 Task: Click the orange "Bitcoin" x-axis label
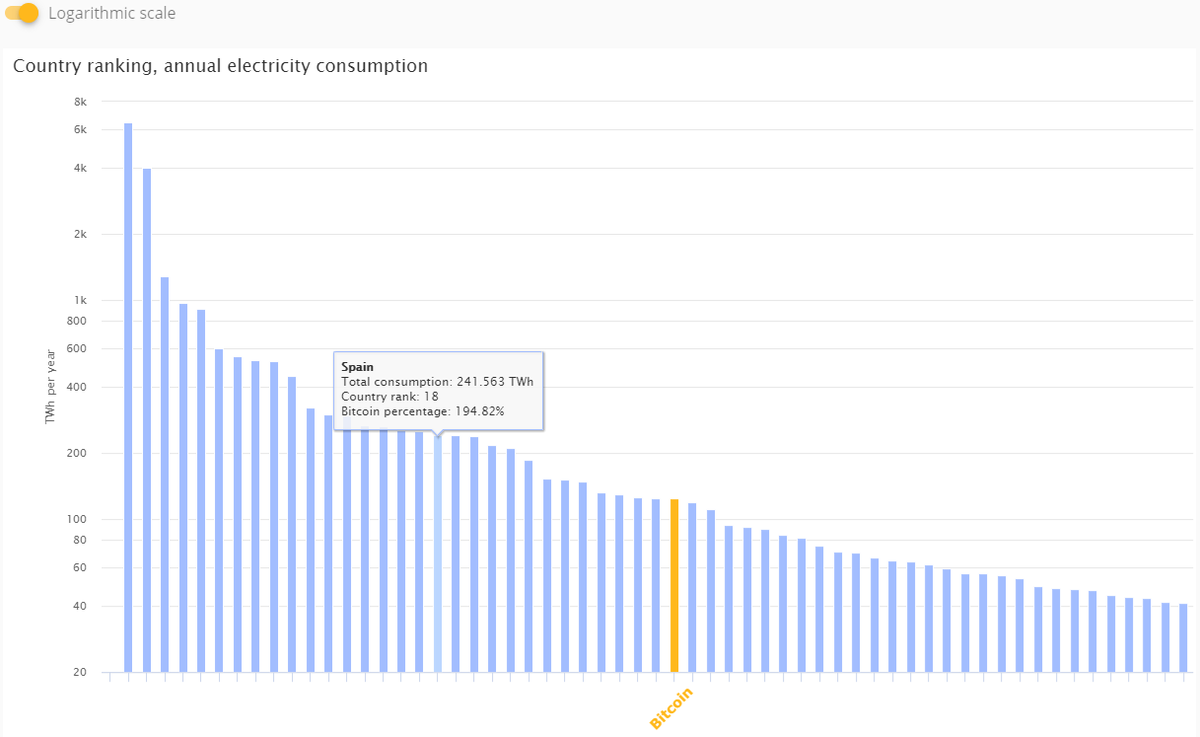(671, 708)
